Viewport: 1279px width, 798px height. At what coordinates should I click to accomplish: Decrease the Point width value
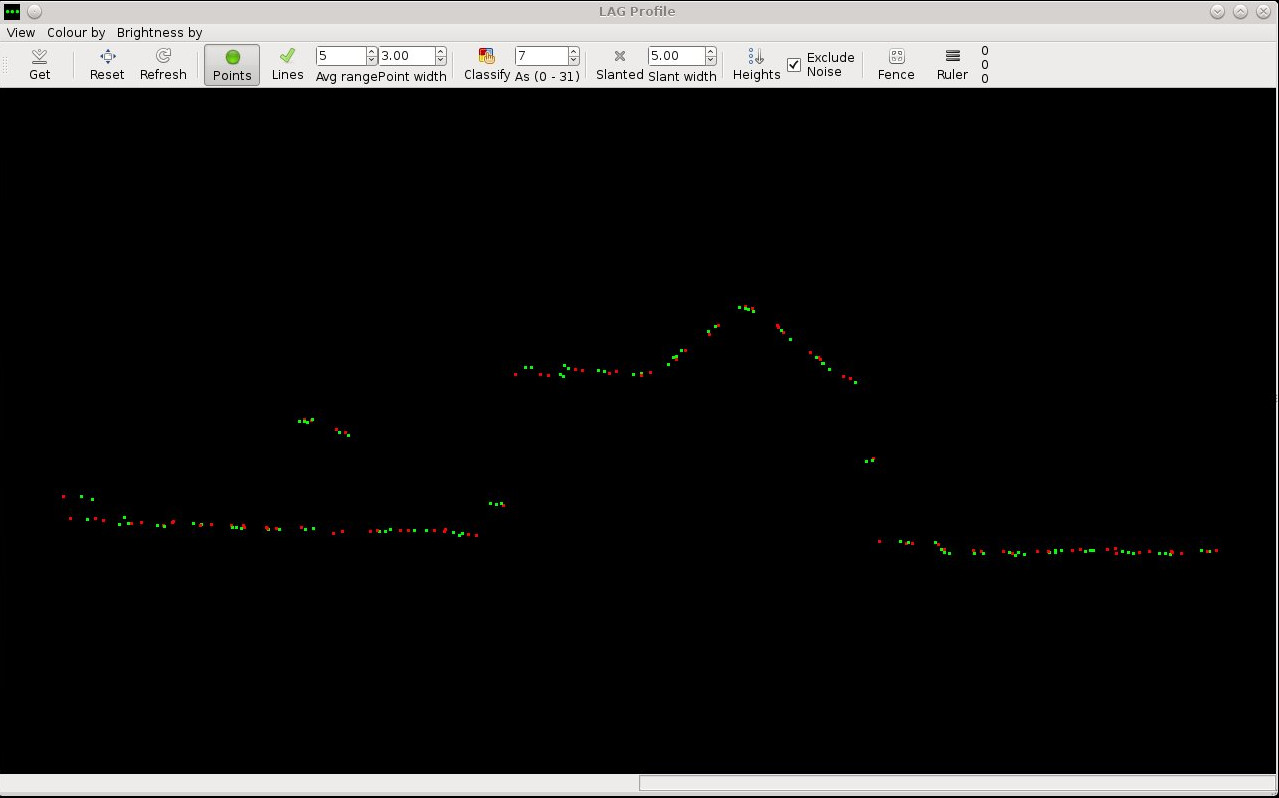click(x=441, y=61)
